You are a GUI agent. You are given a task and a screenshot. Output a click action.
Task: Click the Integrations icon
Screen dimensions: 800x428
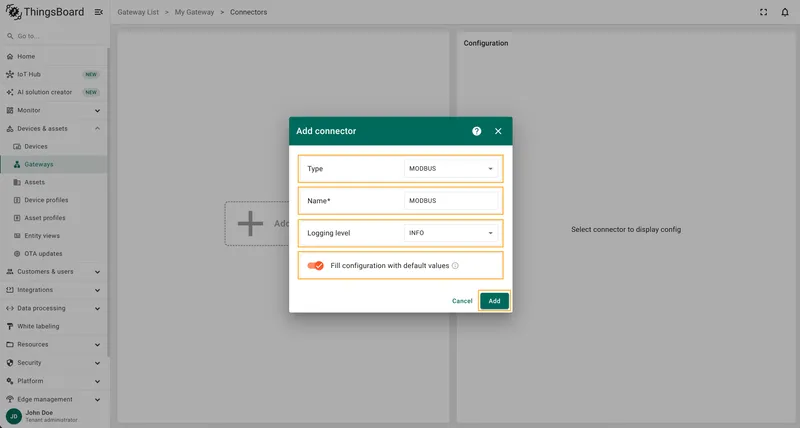click(10, 290)
